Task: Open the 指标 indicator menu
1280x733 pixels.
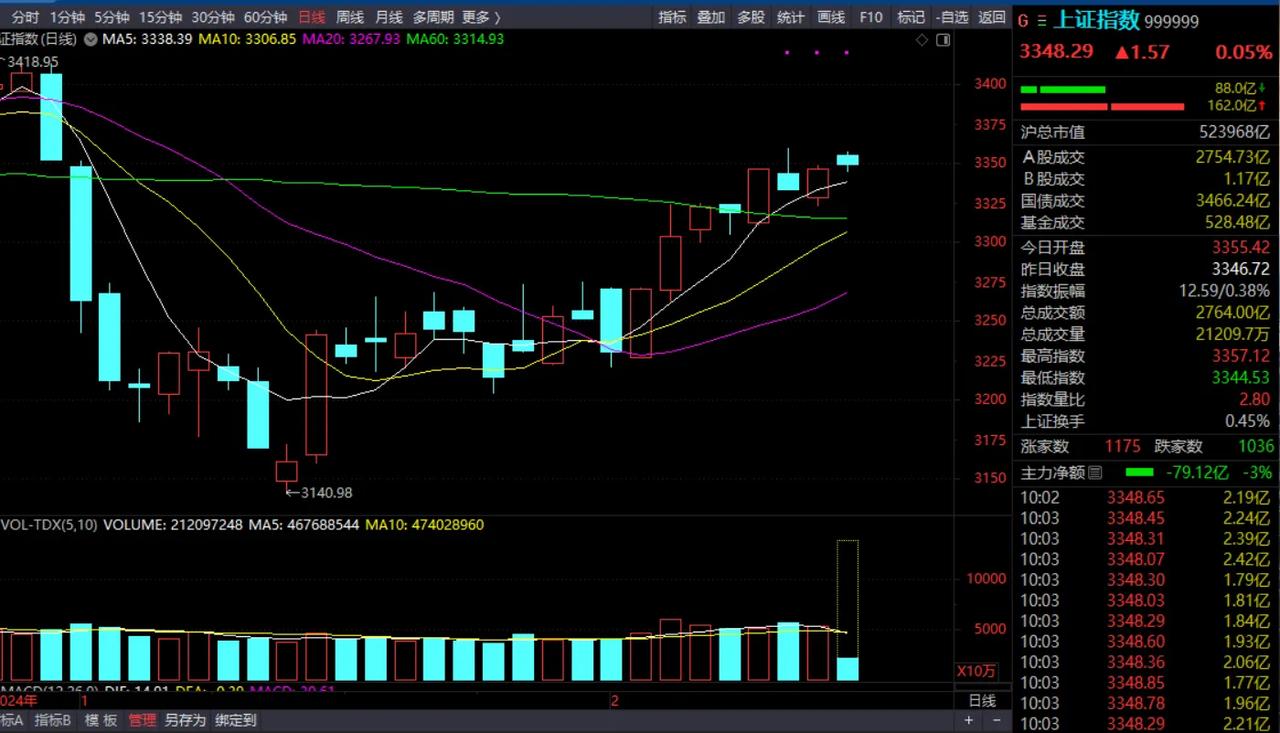Action: click(672, 17)
